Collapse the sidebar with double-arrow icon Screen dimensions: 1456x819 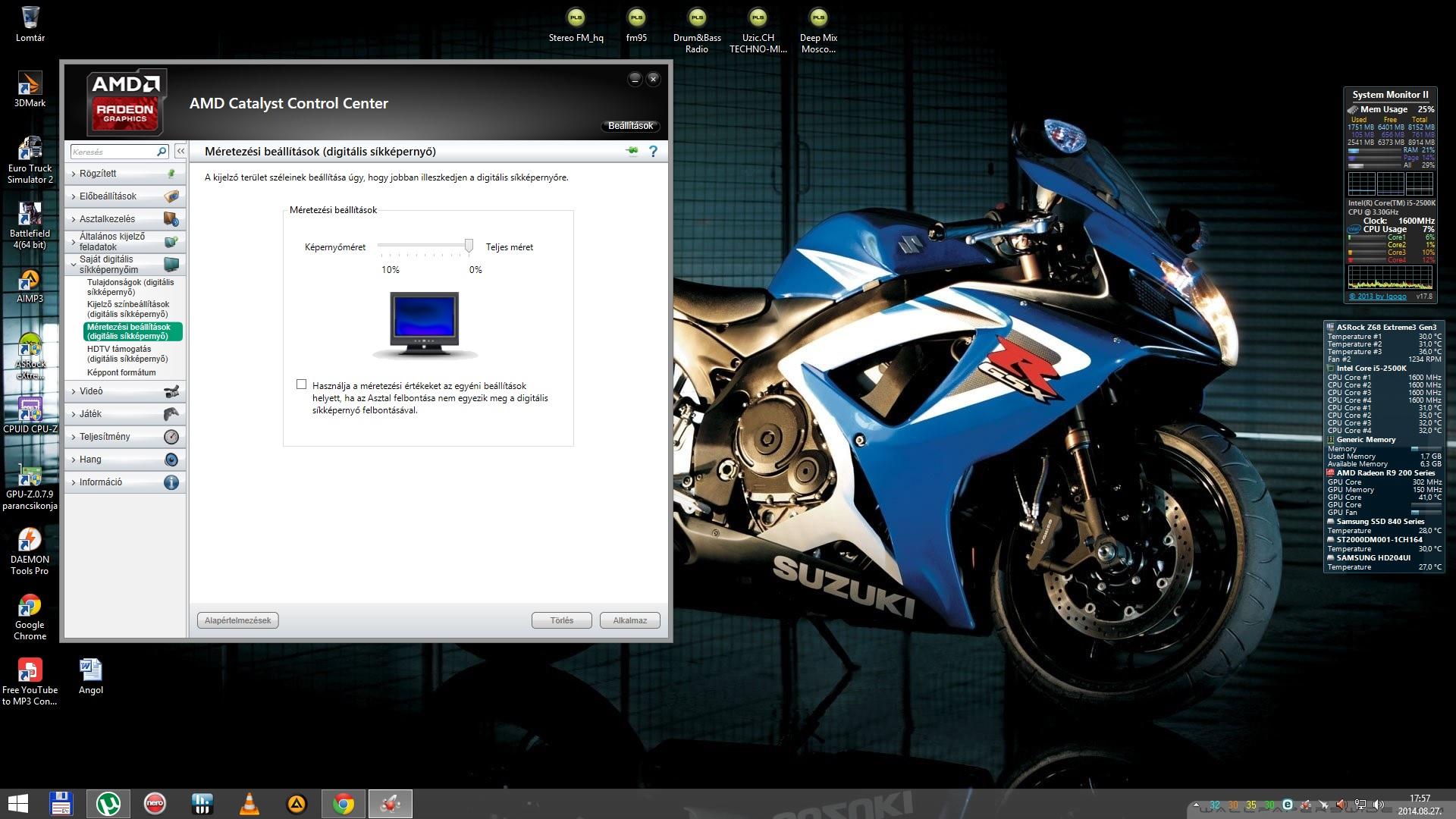[180, 152]
